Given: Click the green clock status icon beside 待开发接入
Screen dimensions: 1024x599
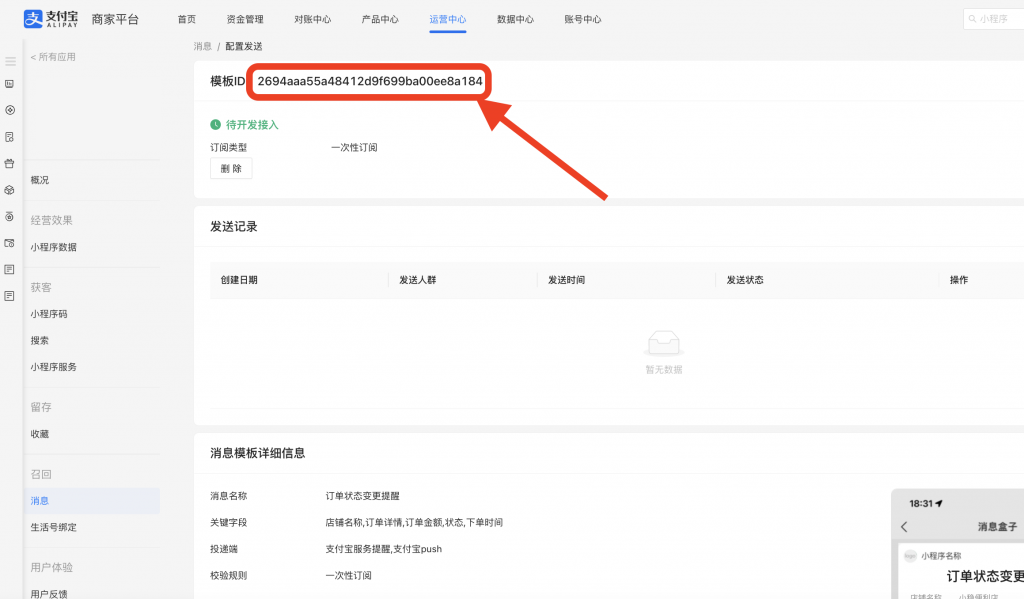Looking at the screenshot, I should pos(215,125).
